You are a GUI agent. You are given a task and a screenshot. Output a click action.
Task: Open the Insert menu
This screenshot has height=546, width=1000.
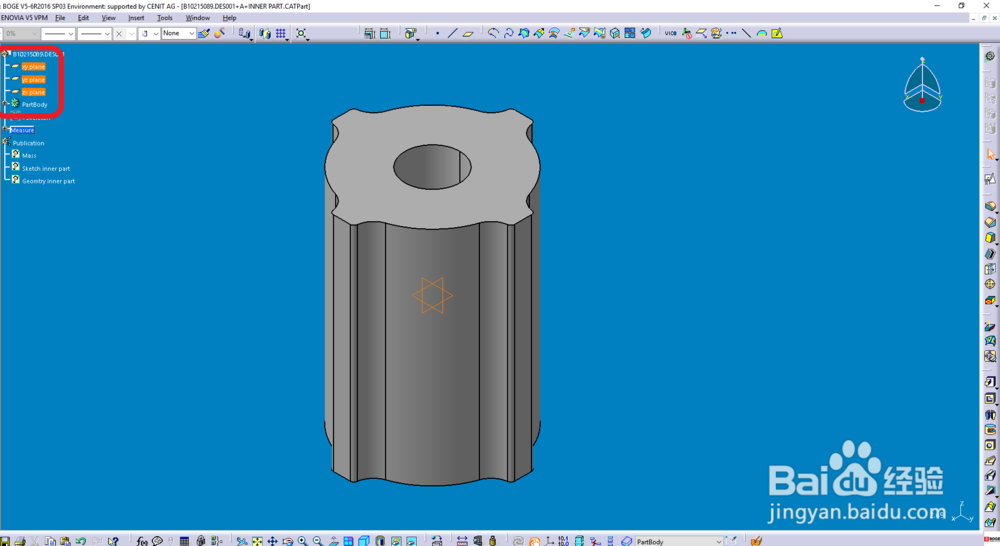136,18
